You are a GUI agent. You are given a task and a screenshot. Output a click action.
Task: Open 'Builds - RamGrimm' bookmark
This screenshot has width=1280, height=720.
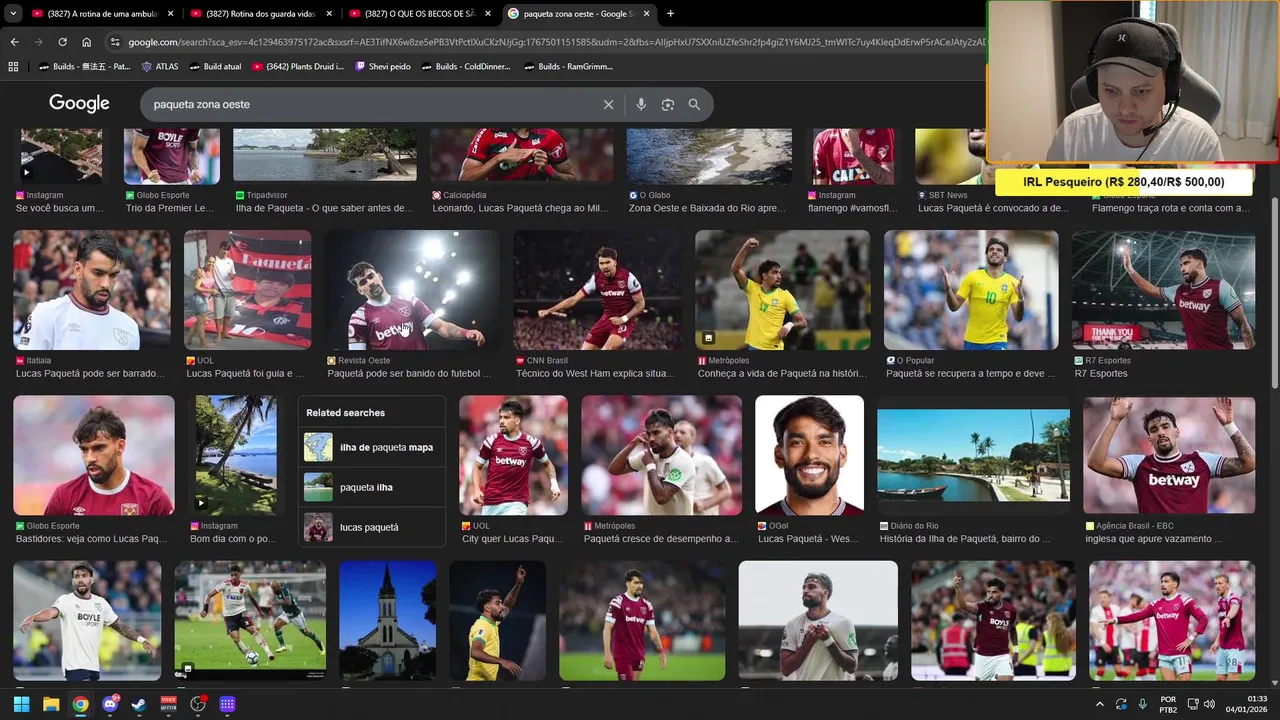568,67
